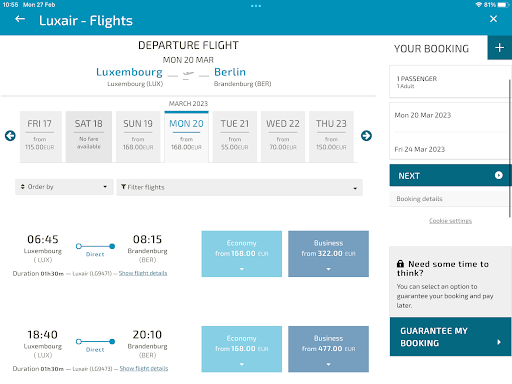
Task: Expand Business fare from 477.00 EUR
Action: pyautogui.click(x=328, y=349)
